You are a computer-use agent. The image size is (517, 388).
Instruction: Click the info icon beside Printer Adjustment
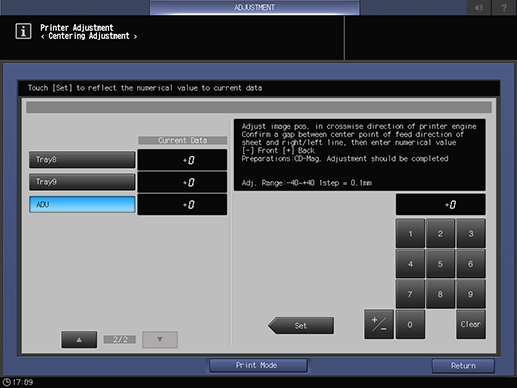tap(23, 31)
